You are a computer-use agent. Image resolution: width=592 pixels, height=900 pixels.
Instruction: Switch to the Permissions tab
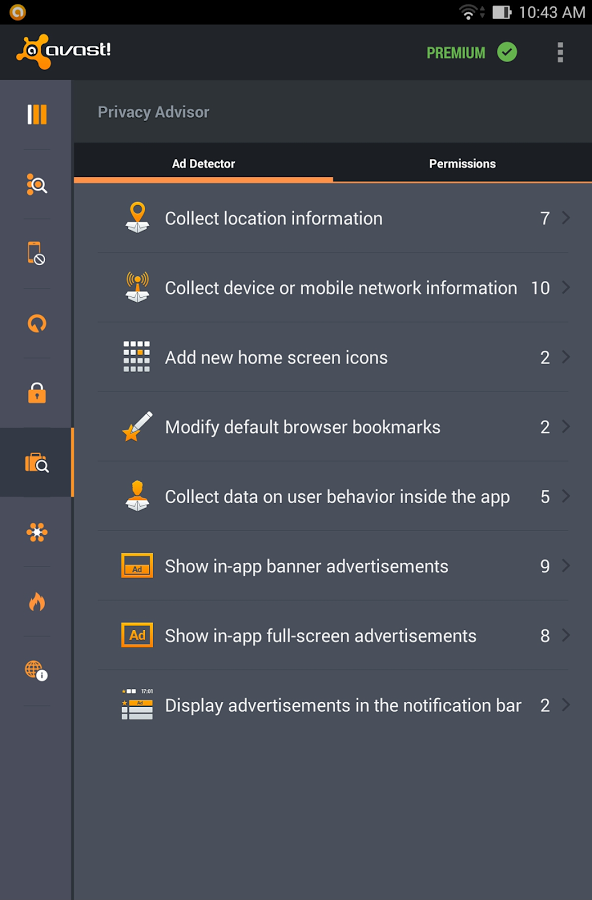(462, 164)
